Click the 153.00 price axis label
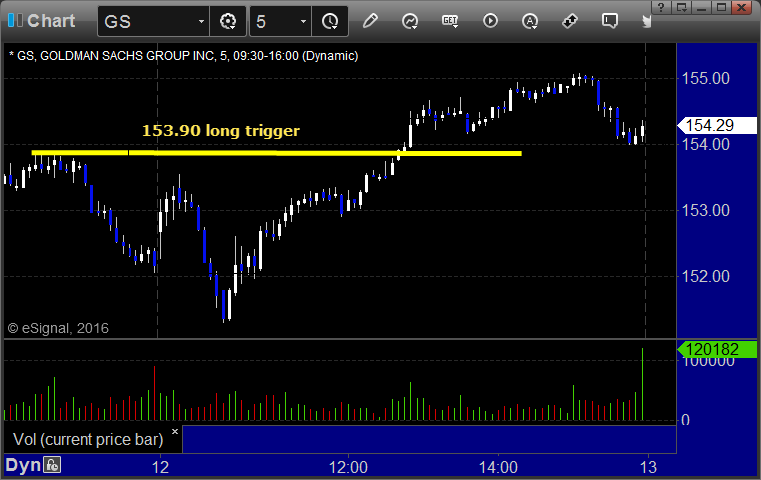Image resolution: width=761 pixels, height=480 pixels. click(706, 211)
